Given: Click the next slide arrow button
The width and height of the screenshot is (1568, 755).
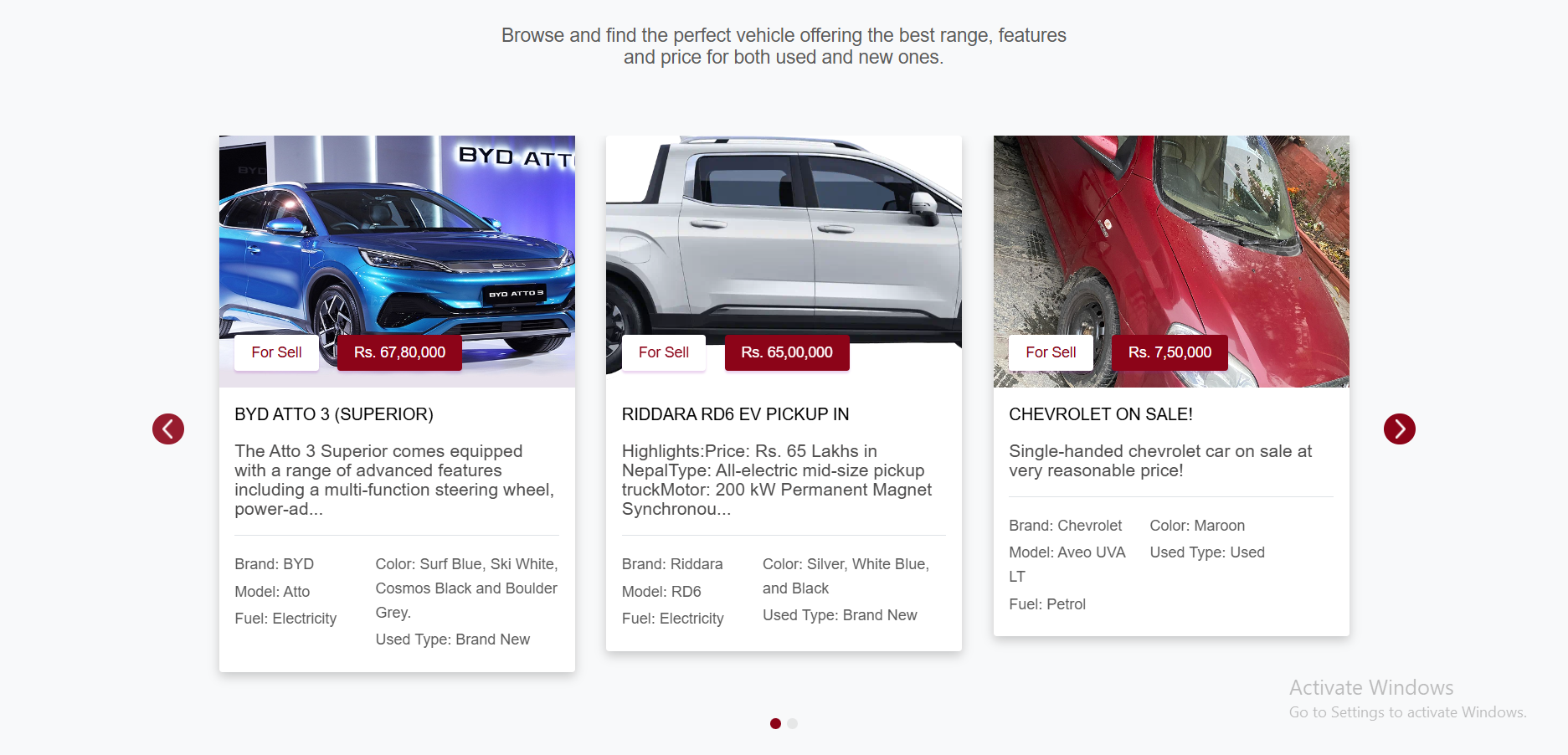Looking at the screenshot, I should (1400, 429).
